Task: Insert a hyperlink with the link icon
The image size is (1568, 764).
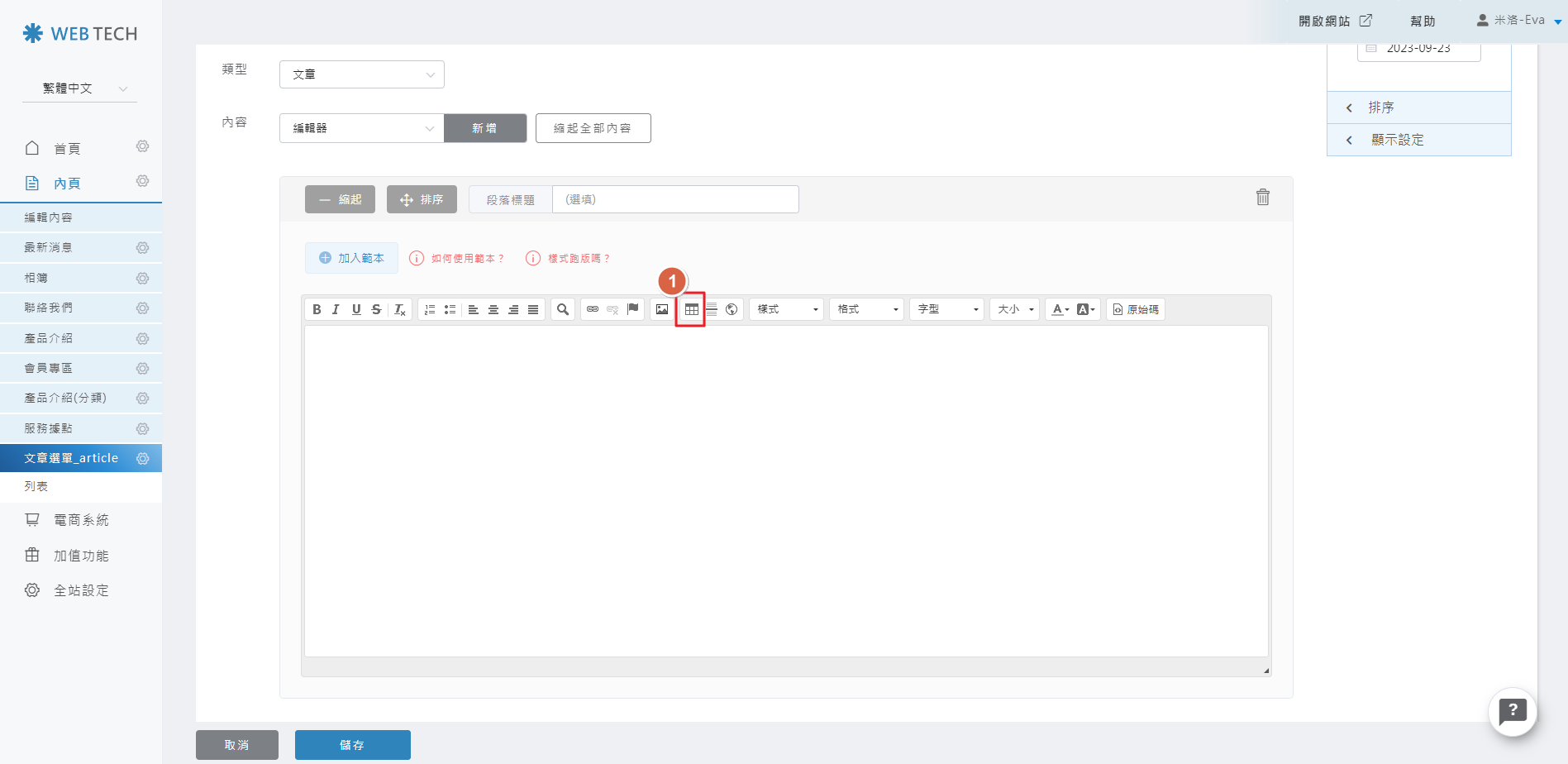Action: 593,309
